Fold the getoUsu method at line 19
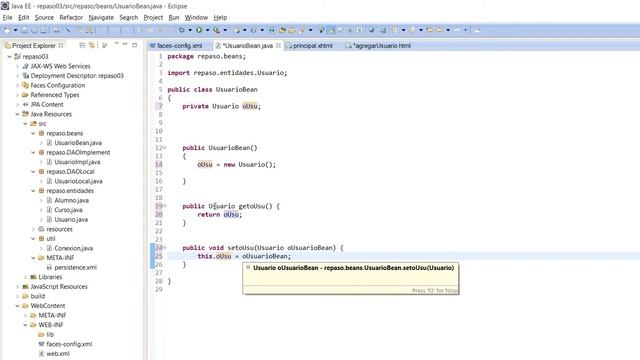 (164, 206)
